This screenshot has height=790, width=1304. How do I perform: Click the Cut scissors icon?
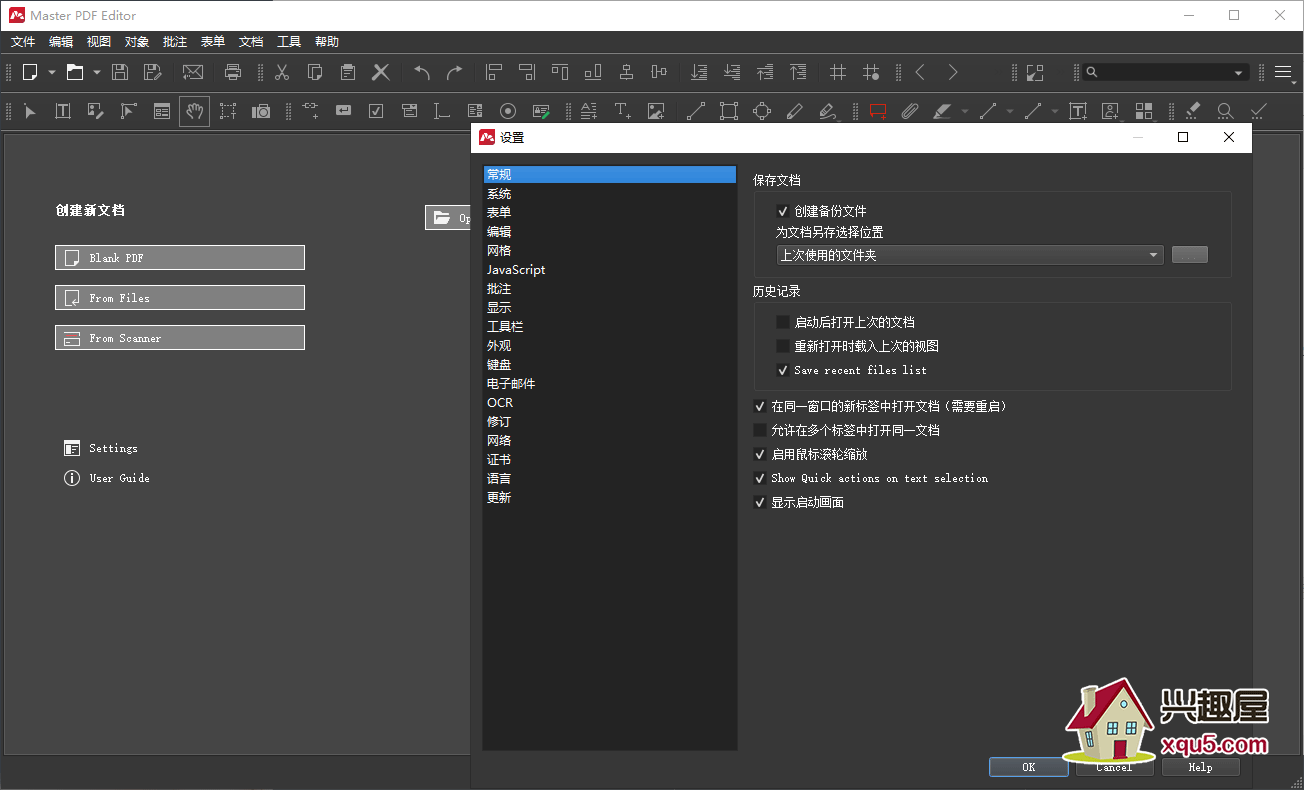tap(282, 72)
